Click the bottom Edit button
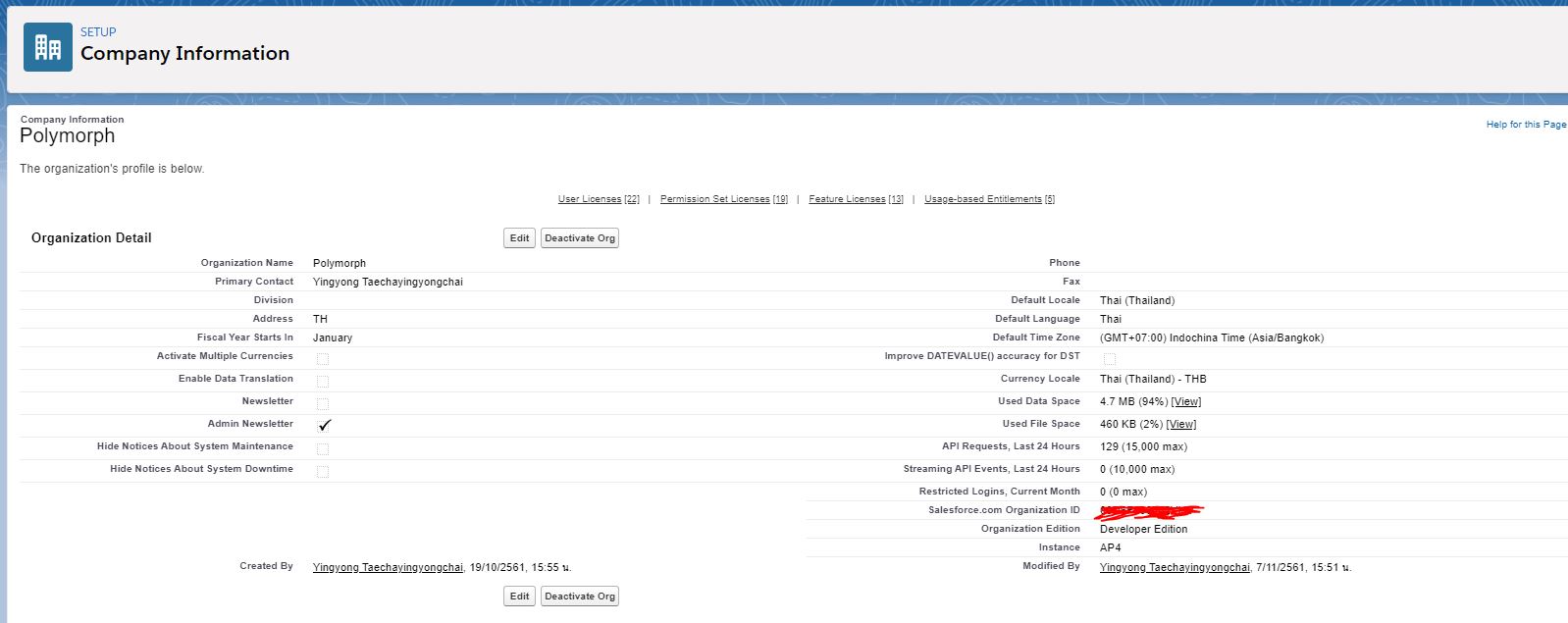Screen dimensions: 1568x623 (520, 597)
